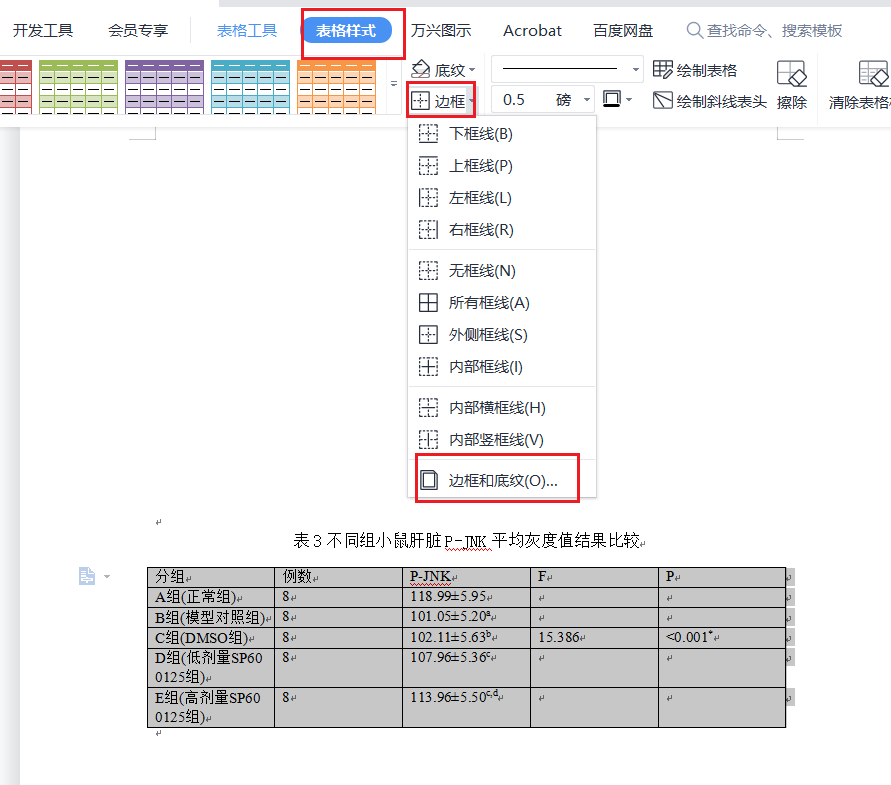Viewport: 891px width, 785px height.
Task: Open the line style dropdown
Action: pos(636,70)
